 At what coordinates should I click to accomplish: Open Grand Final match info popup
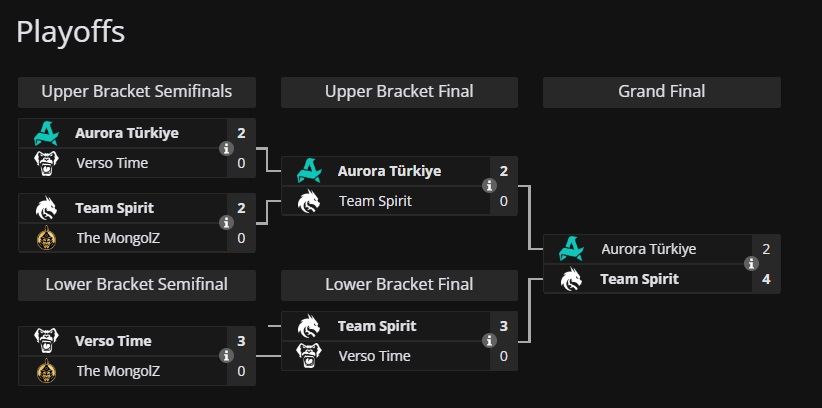click(x=751, y=264)
